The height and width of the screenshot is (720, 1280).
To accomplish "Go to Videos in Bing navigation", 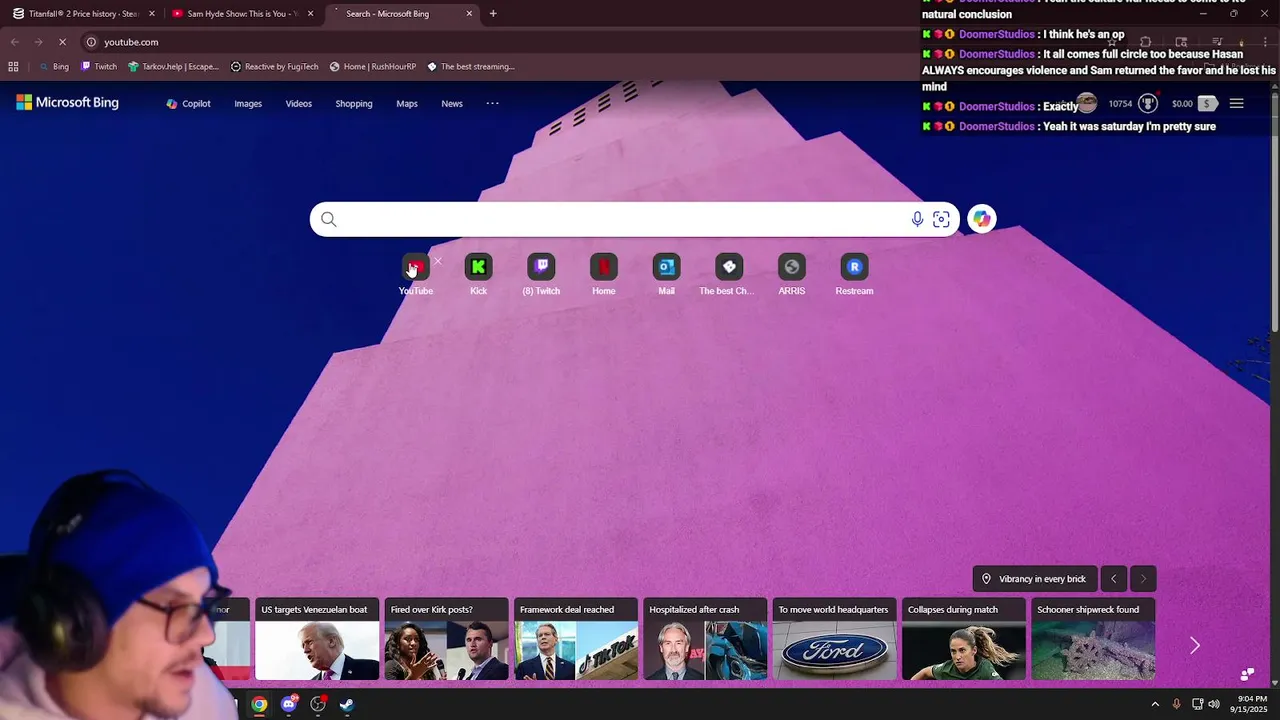I will pyautogui.click(x=299, y=104).
